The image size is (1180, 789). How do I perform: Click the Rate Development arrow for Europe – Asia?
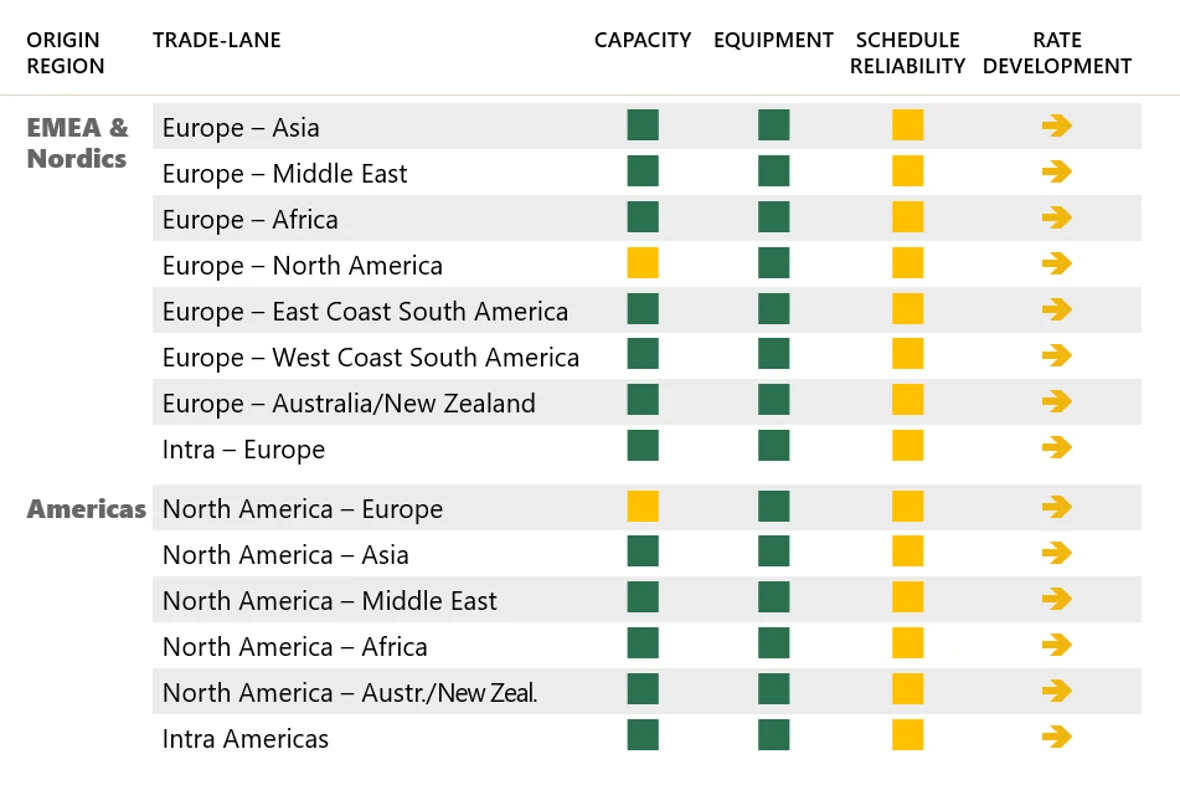pyautogui.click(x=1056, y=126)
